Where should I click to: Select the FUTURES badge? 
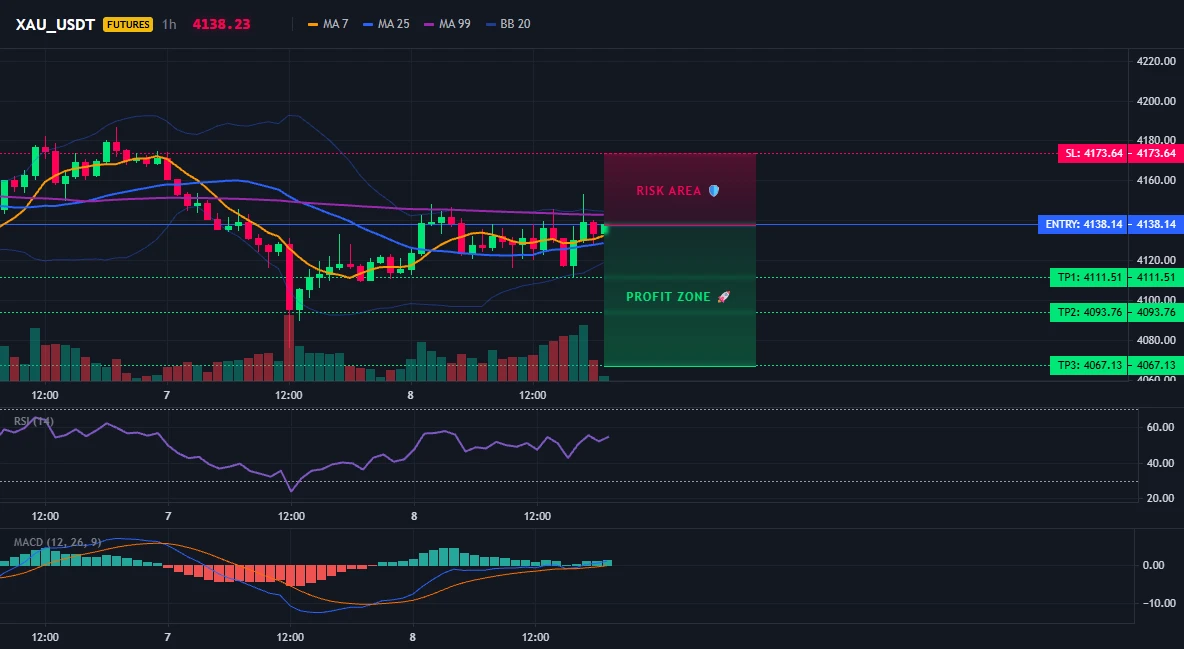coord(128,24)
